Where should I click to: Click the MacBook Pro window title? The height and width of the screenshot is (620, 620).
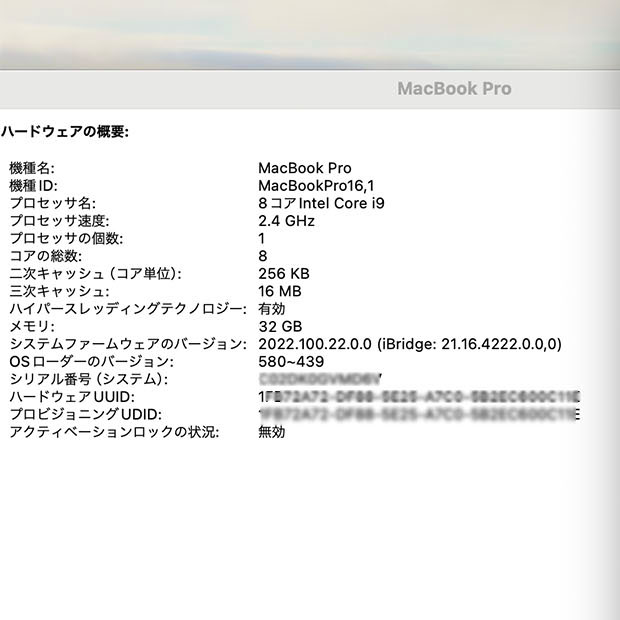pyautogui.click(x=454, y=89)
